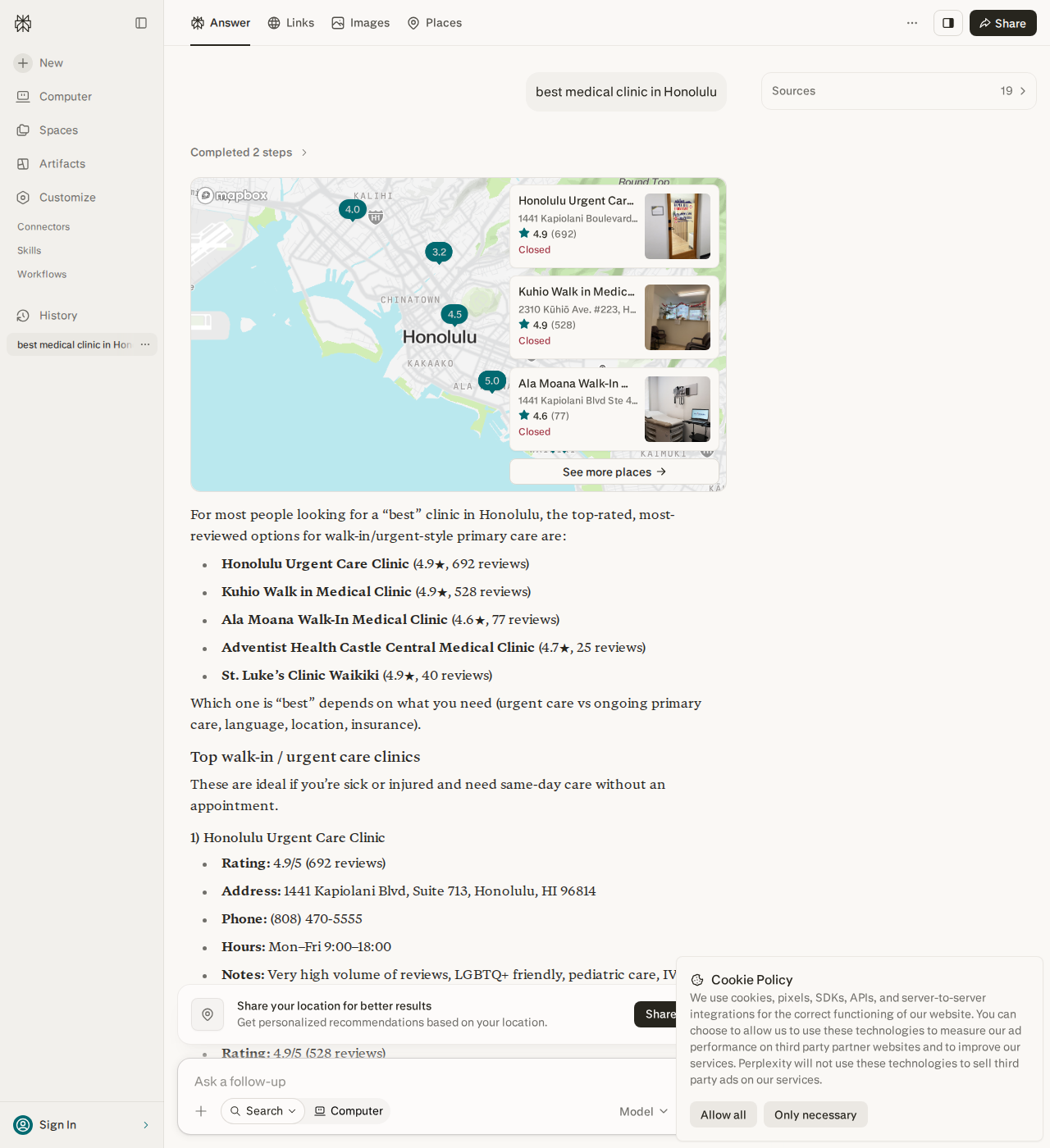Select the 5.0 rating map marker
The width and height of the screenshot is (1050, 1148).
point(492,381)
